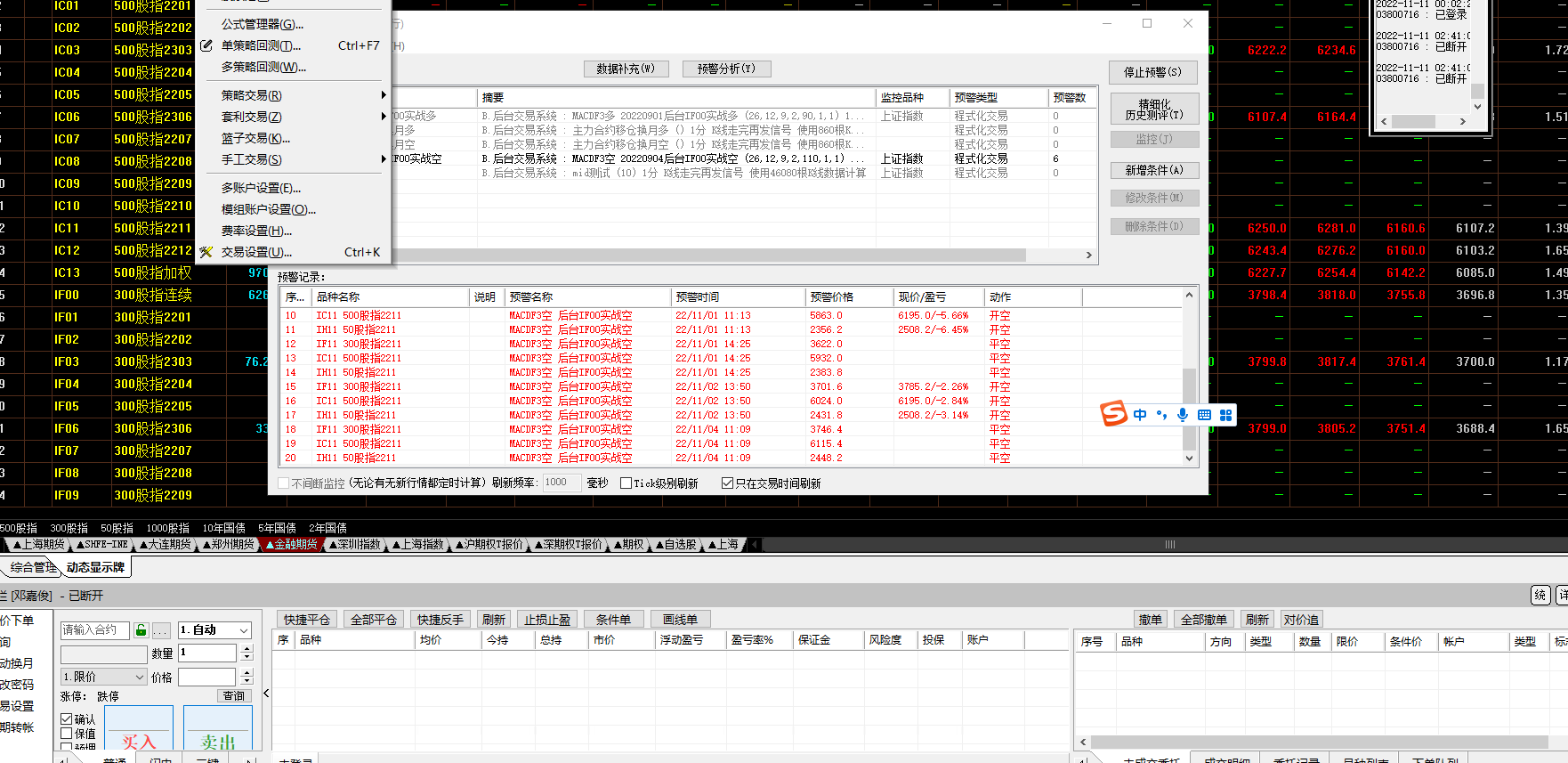
Task: Click the 请输入合约 contract input field
Action: tap(94, 630)
